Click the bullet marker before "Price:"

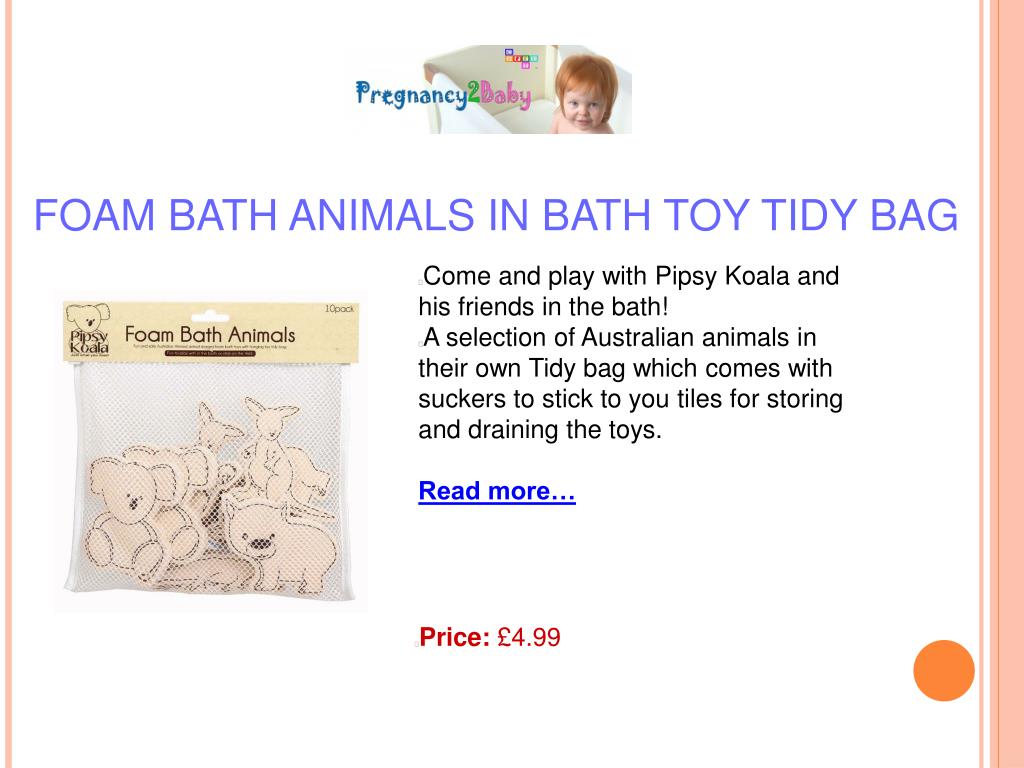click(x=415, y=643)
